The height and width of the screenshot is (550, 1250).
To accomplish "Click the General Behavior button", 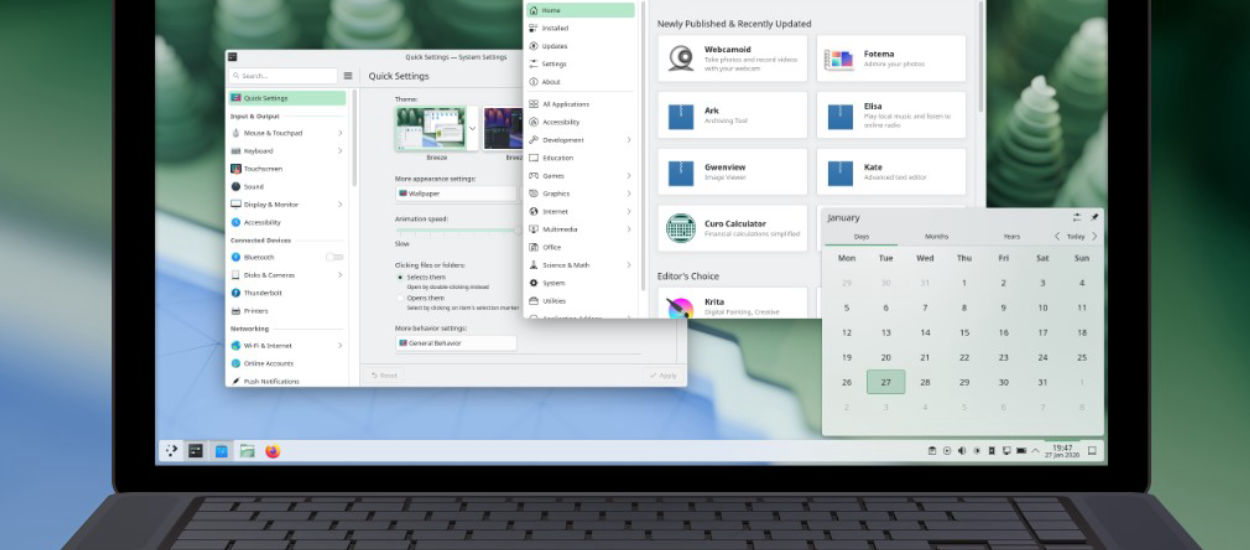I will pyautogui.click(x=456, y=343).
